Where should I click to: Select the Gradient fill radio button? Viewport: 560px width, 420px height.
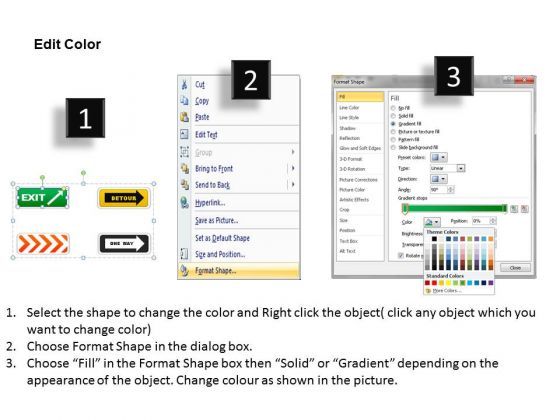pos(393,124)
